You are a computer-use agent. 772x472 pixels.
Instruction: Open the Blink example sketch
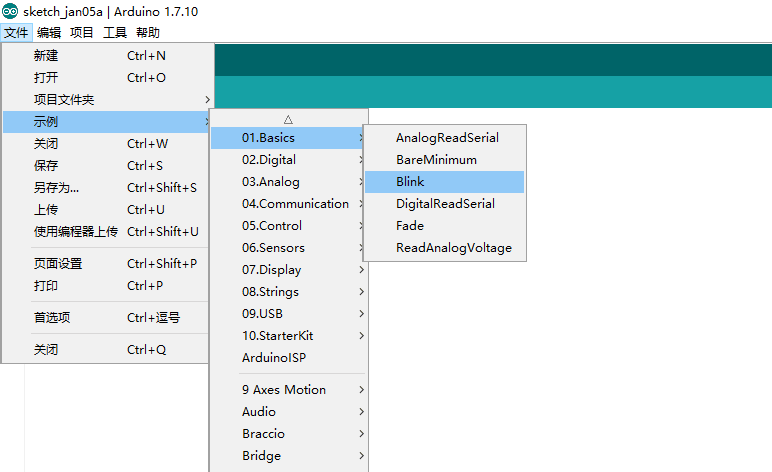tap(410, 182)
